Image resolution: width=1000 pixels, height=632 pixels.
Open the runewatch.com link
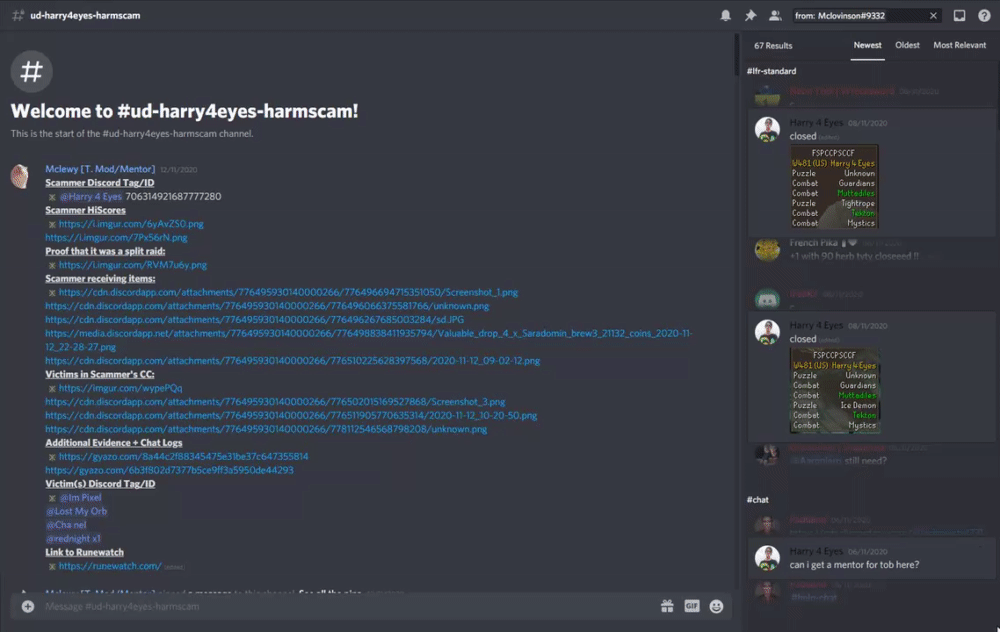pos(110,566)
